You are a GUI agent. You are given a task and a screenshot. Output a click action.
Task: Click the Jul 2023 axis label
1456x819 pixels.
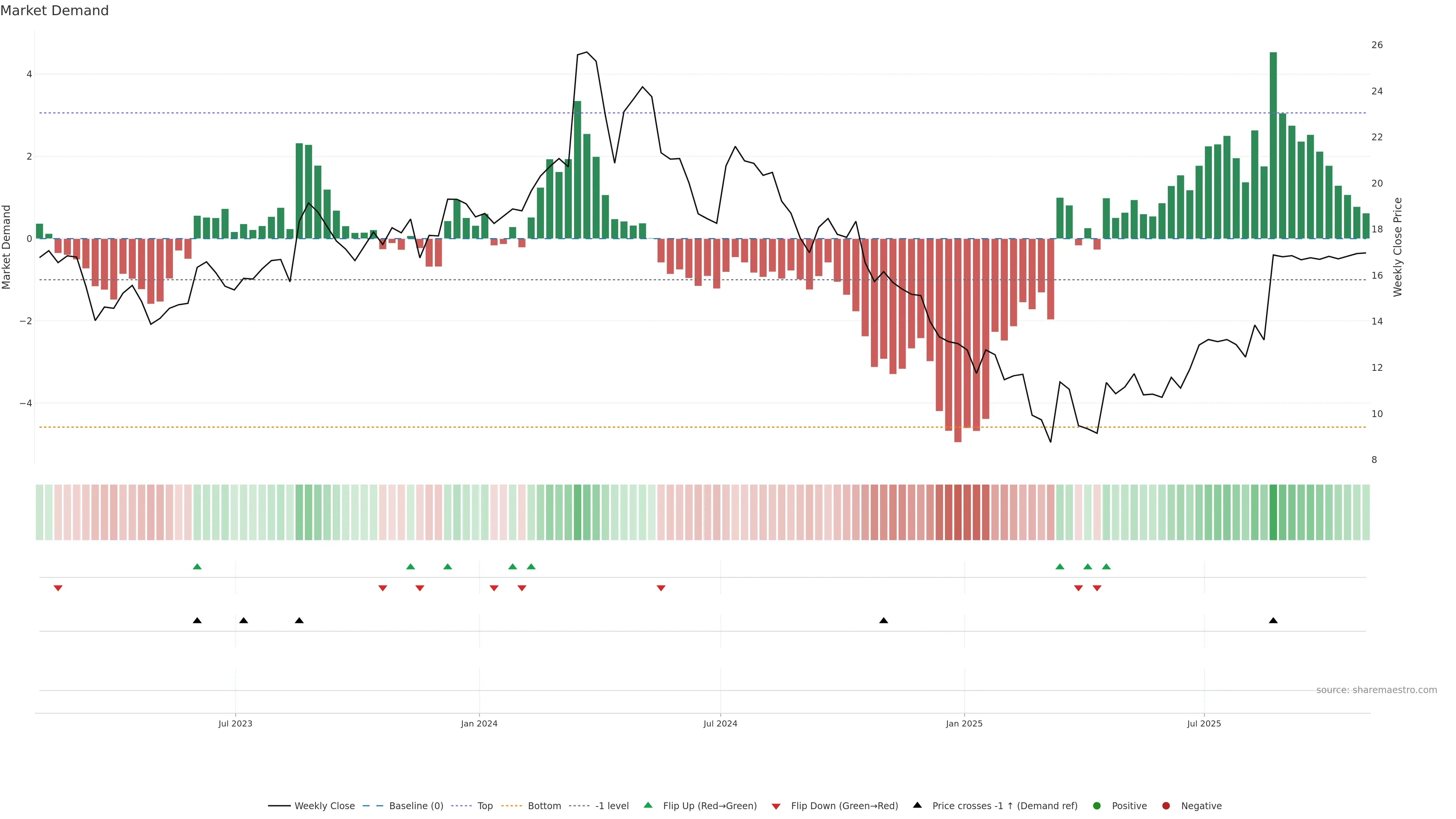pos(235,723)
